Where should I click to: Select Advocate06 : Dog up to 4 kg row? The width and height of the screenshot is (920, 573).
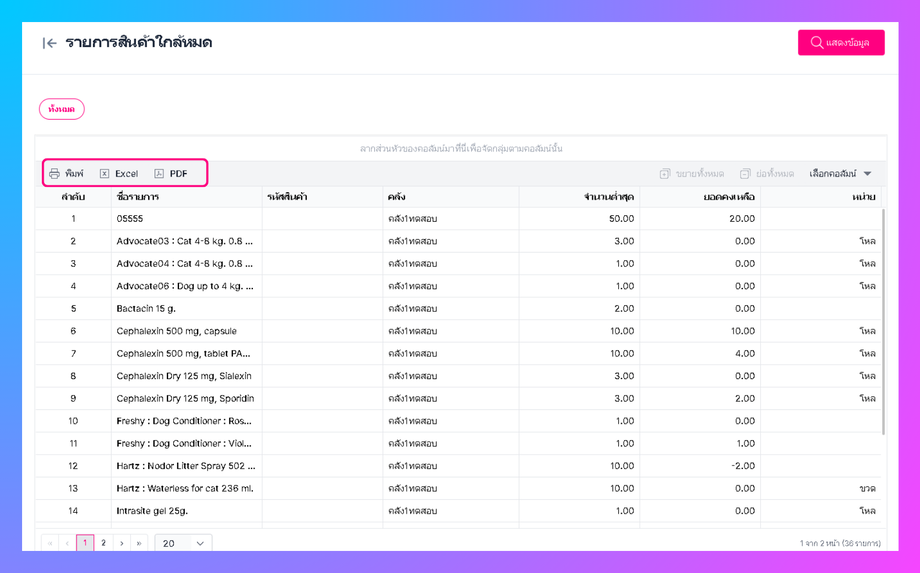[458, 286]
